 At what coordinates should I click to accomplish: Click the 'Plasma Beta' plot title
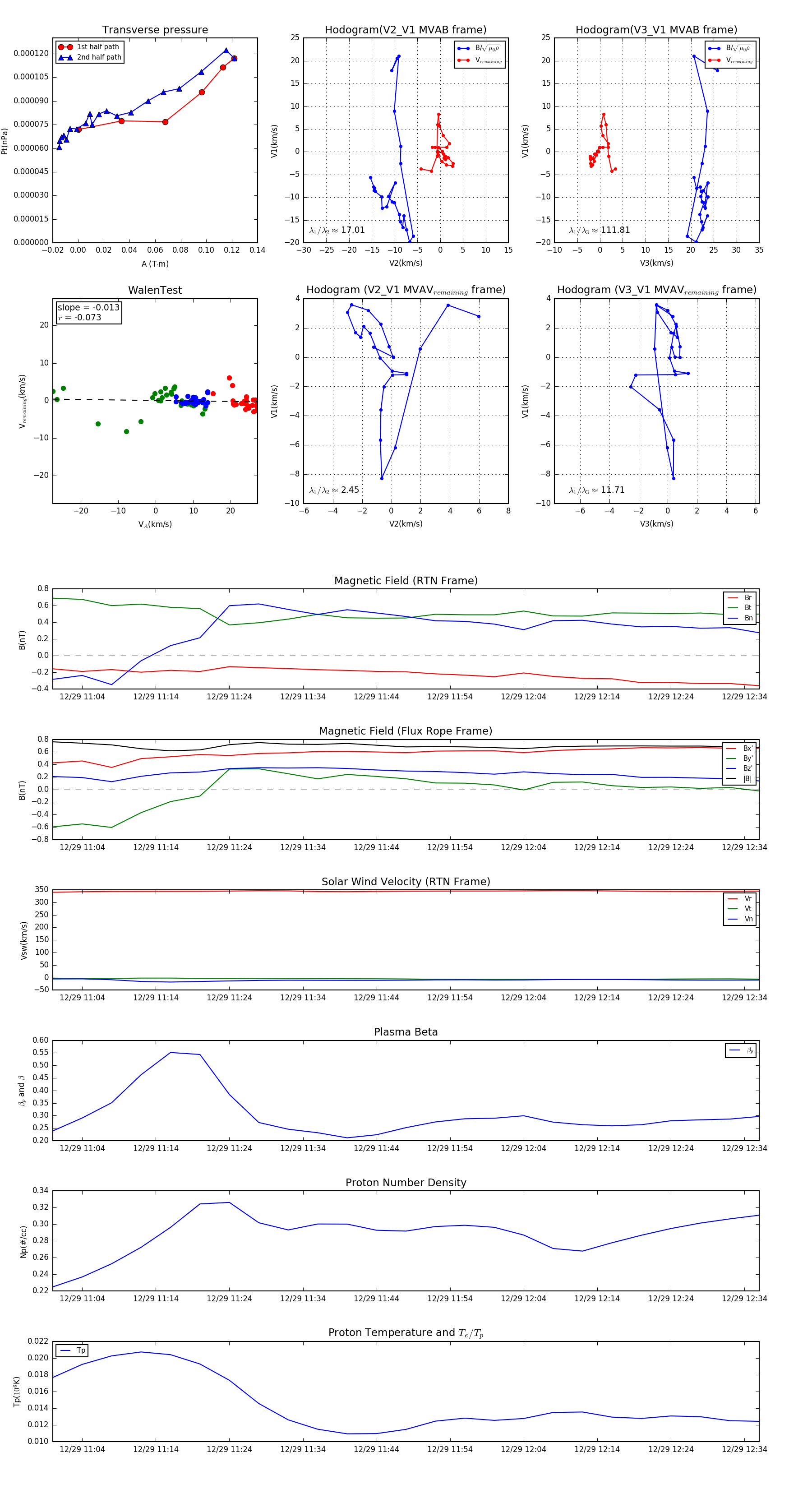tap(406, 1032)
